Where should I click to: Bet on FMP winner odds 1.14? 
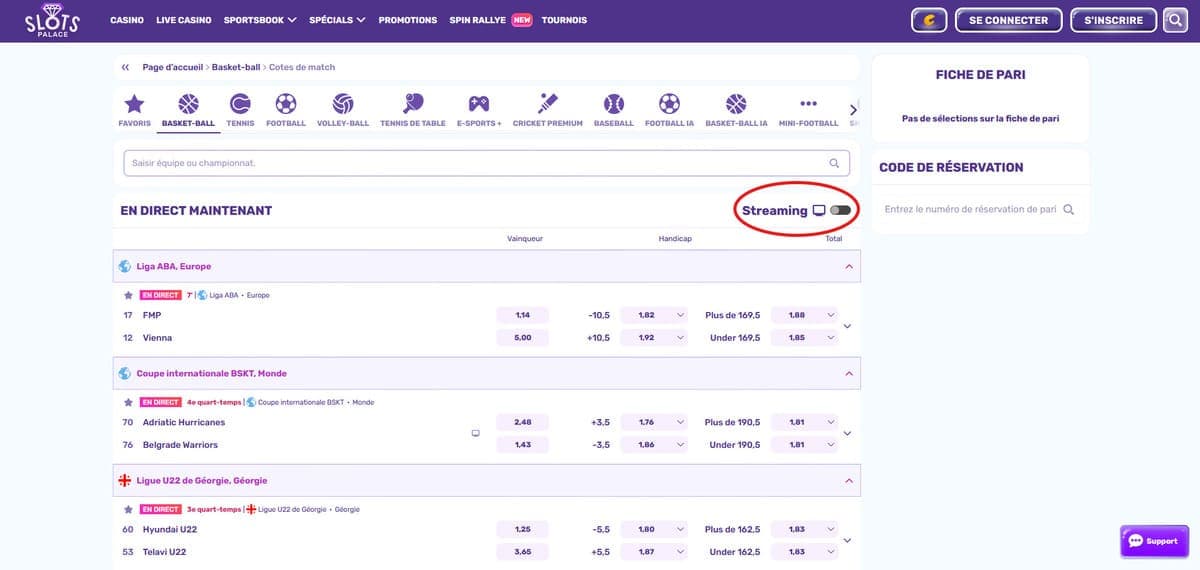click(x=523, y=315)
